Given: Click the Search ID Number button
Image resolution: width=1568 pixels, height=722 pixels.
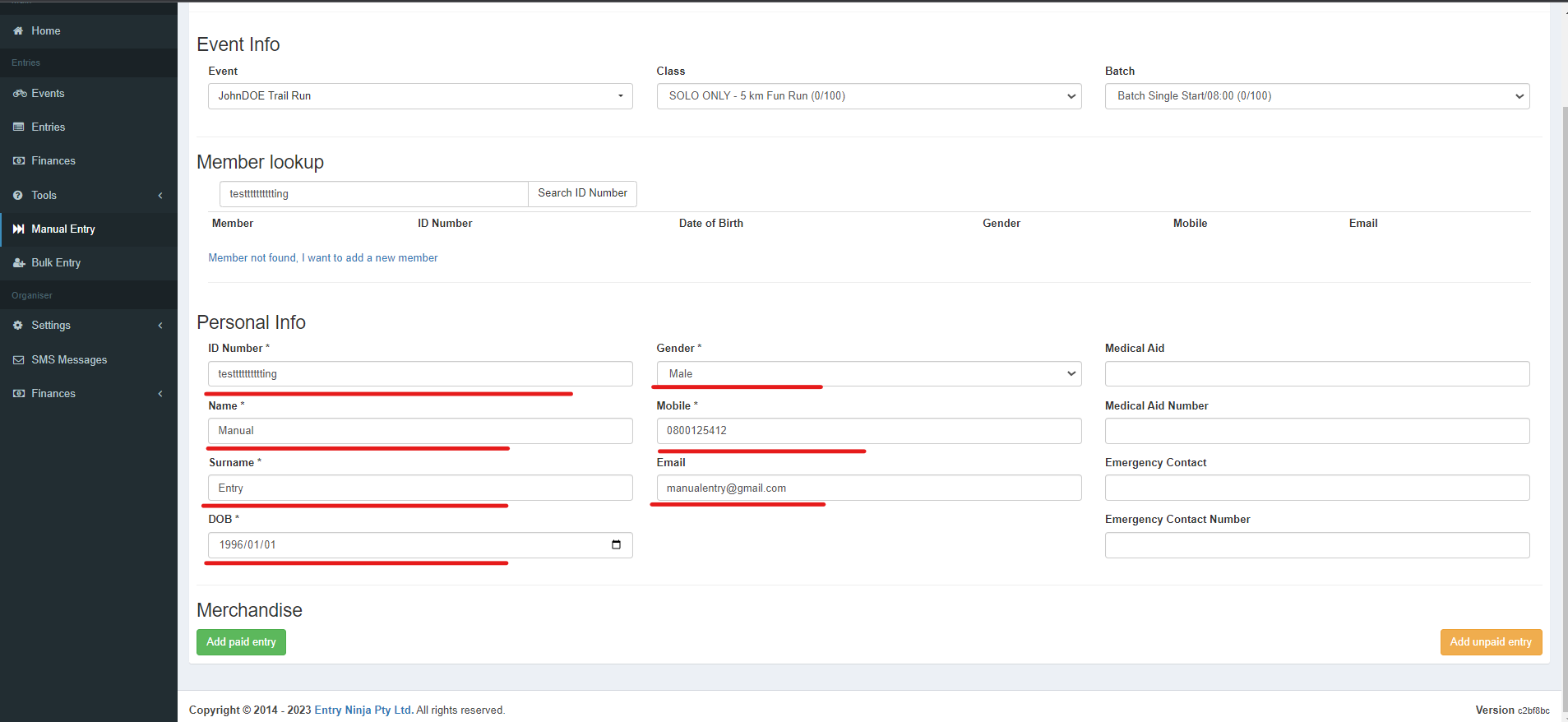Looking at the screenshot, I should pyautogui.click(x=582, y=193).
